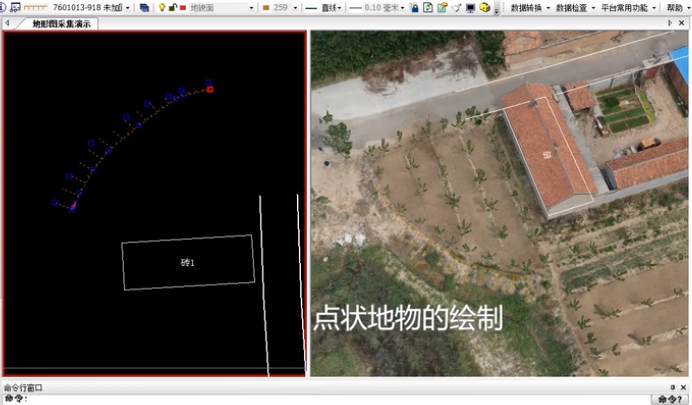692x405 pixels.
Task: Open the 平台常用功能 menu
Action: pos(627,7)
